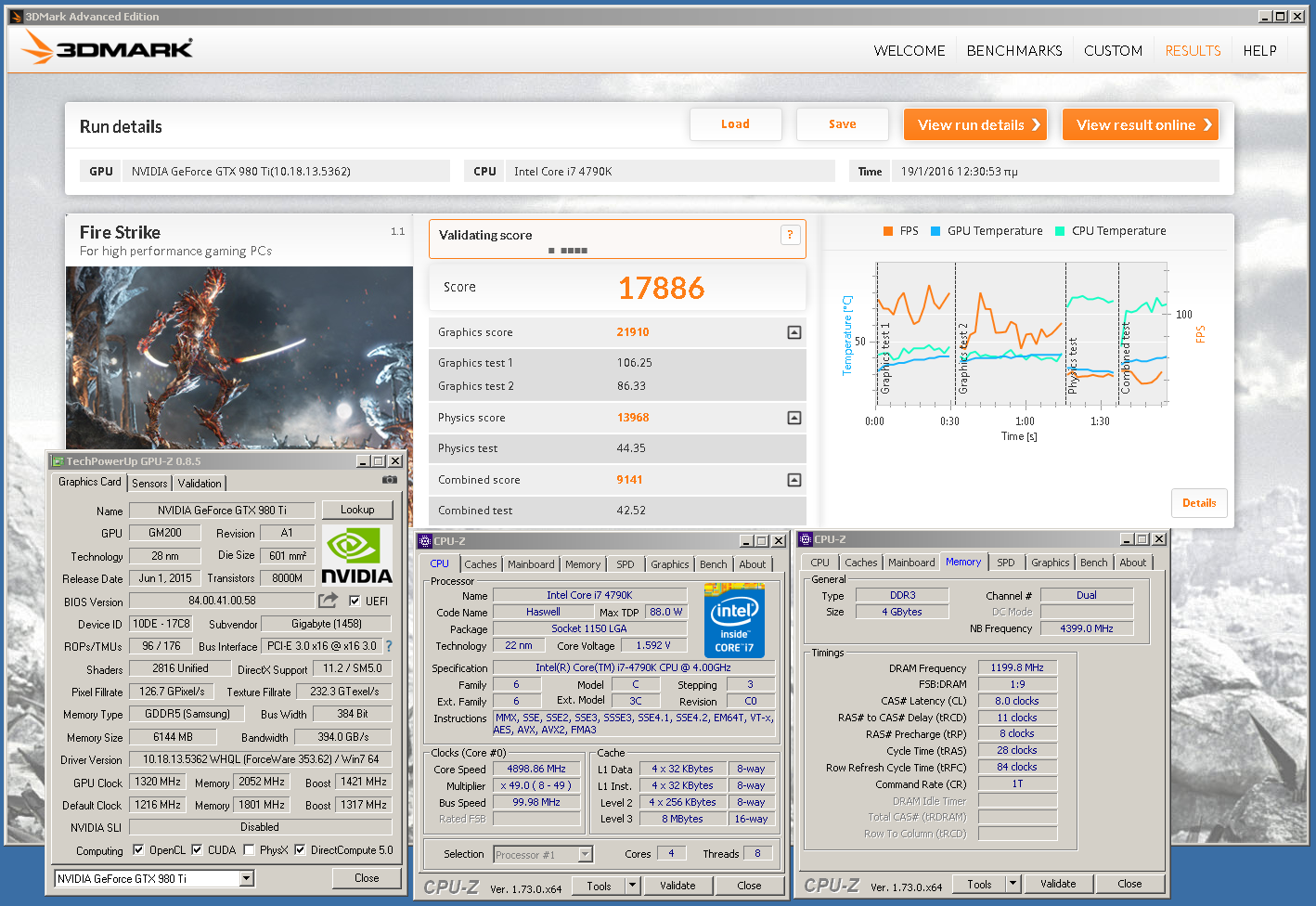Click the GPU-Z screenshot camera icon
Screen dimensions: 1316x906
tap(390, 480)
